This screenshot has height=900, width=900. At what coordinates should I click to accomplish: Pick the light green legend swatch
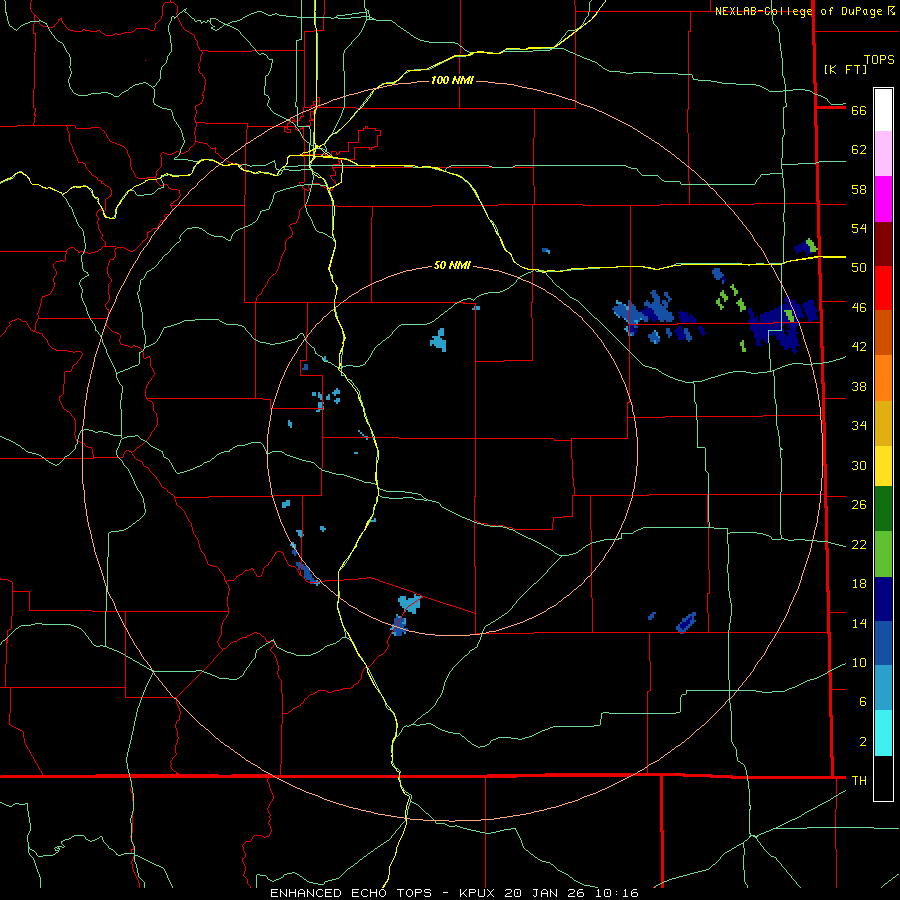(x=883, y=554)
